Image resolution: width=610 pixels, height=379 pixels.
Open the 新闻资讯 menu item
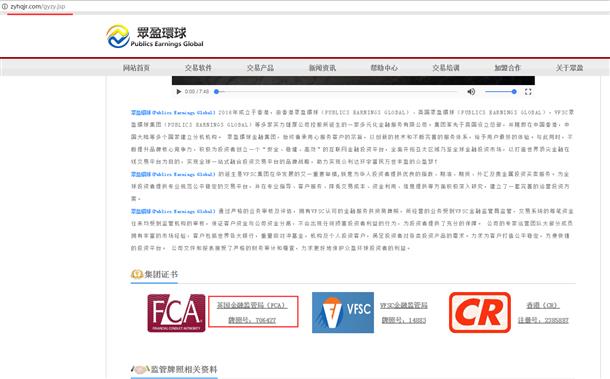click(x=322, y=68)
